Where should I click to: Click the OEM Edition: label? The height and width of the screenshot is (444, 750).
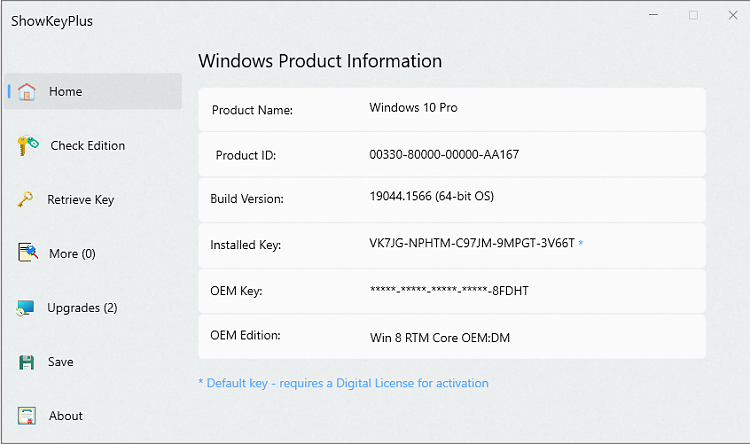245,335
